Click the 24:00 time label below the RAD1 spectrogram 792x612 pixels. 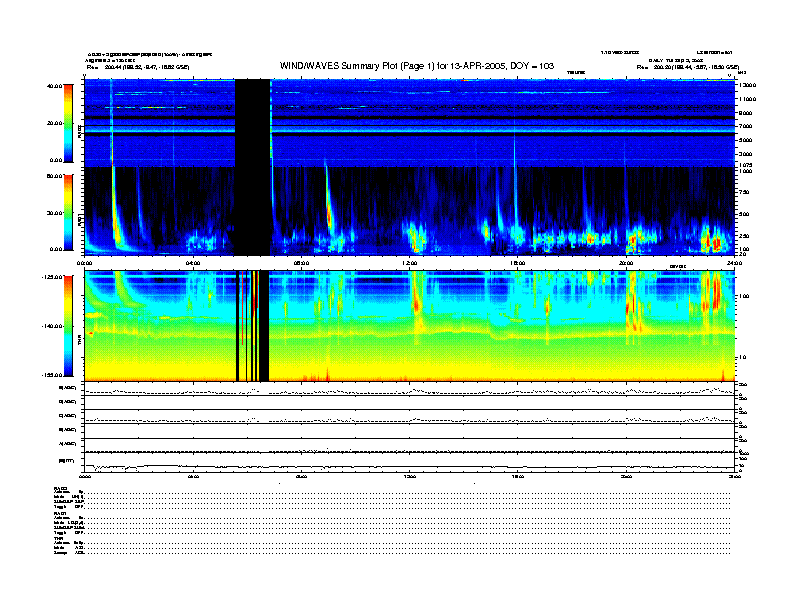[x=734, y=263]
